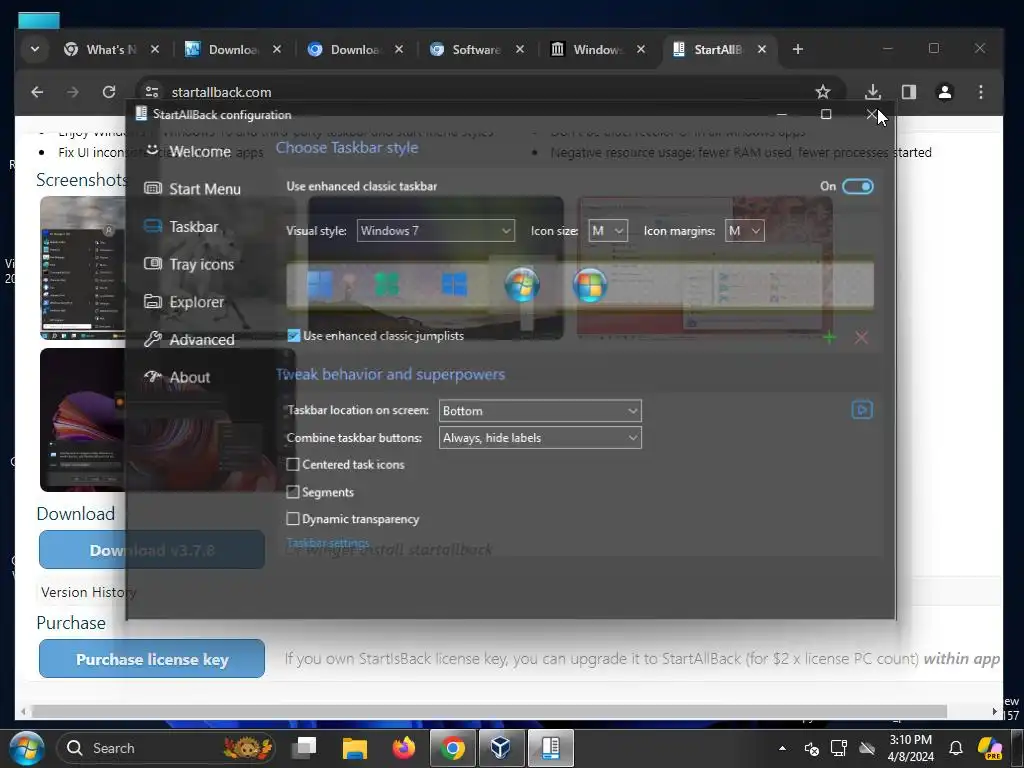Enable Dynamic transparency checkbox

[293, 519]
